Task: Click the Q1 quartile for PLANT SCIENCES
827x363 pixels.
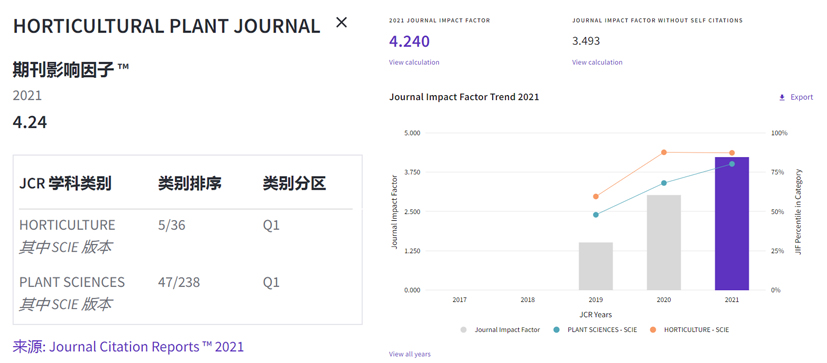Action: [x=271, y=282]
